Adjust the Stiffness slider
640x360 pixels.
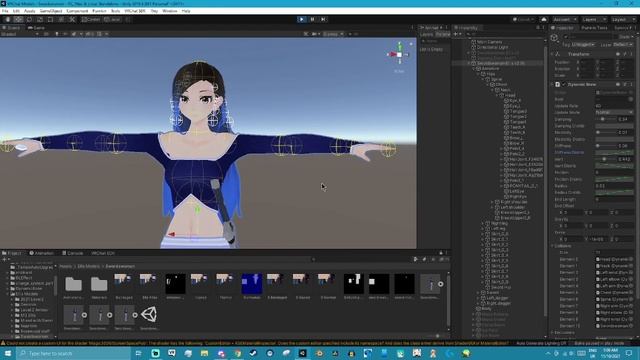point(606,146)
